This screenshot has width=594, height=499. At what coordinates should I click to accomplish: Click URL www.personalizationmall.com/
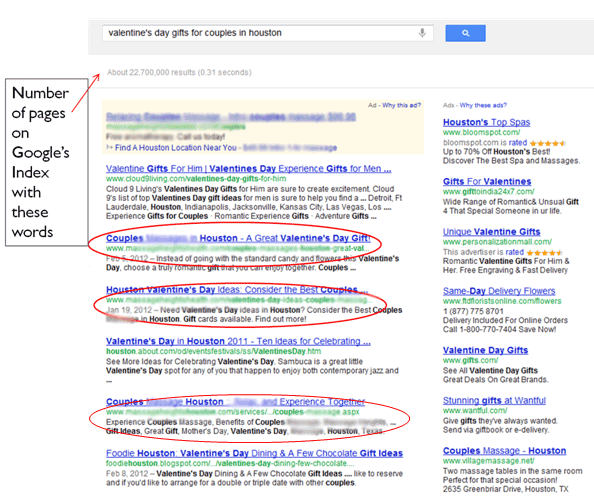pyautogui.click(x=497, y=242)
